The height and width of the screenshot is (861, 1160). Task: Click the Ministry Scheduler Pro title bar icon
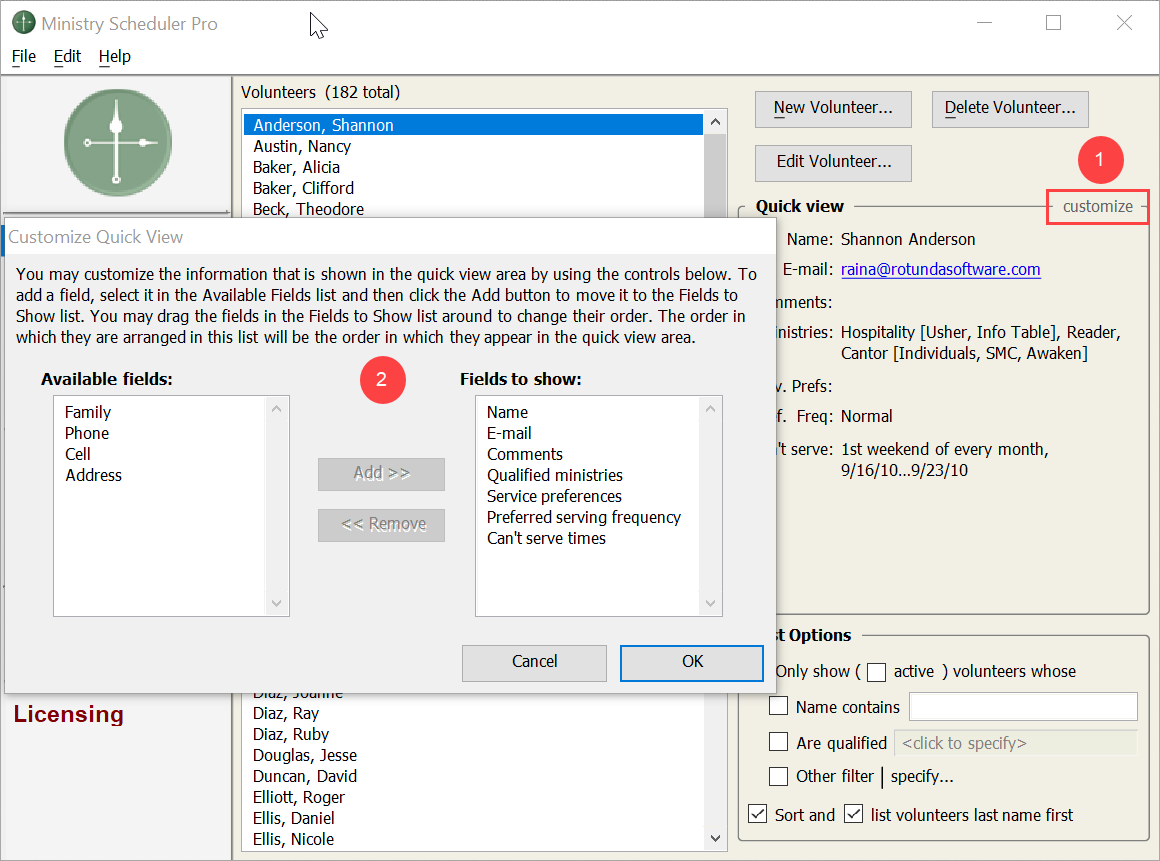[23, 23]
